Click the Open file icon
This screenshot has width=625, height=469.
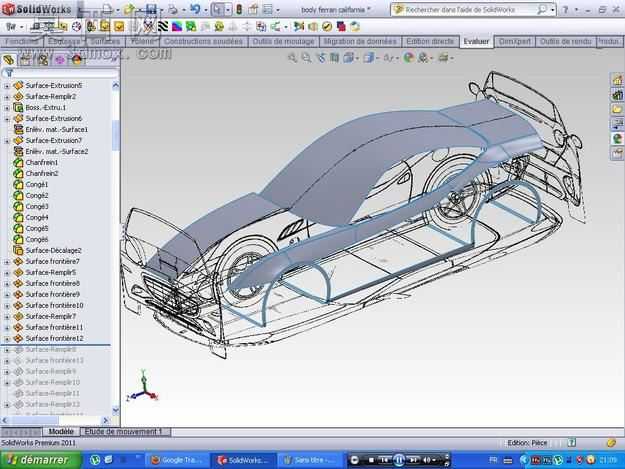coord(129,8)
